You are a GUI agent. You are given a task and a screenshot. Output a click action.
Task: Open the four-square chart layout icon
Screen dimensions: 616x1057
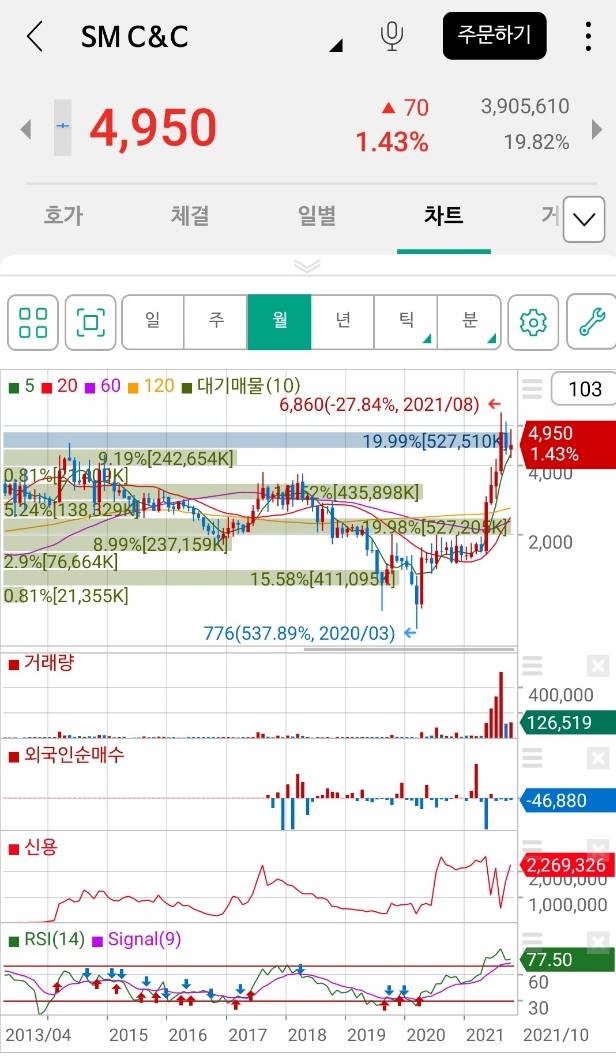(33, 322)
